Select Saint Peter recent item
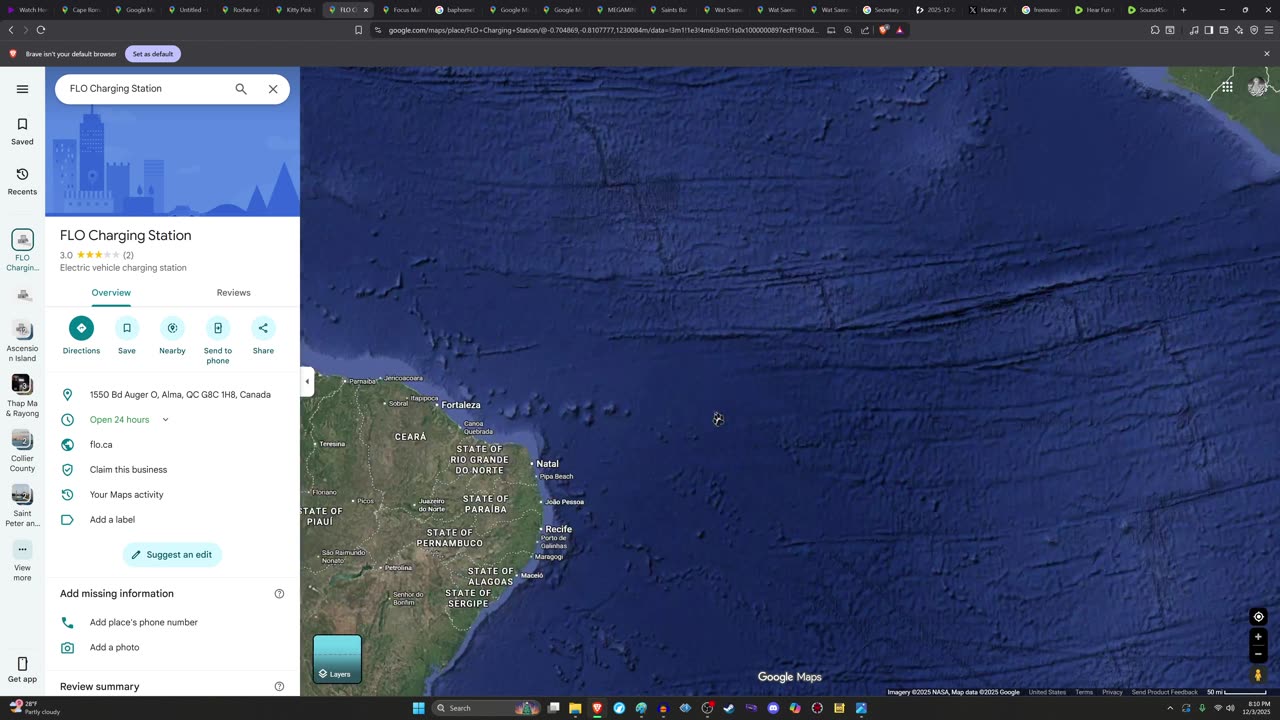This screenshot has width=1280, height=720. pos(22,506)
